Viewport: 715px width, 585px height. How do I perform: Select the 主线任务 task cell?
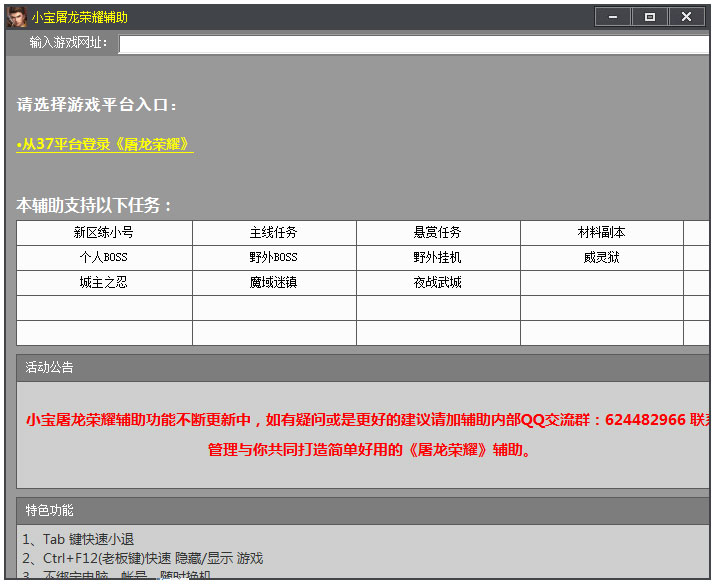tap(274, 232)
